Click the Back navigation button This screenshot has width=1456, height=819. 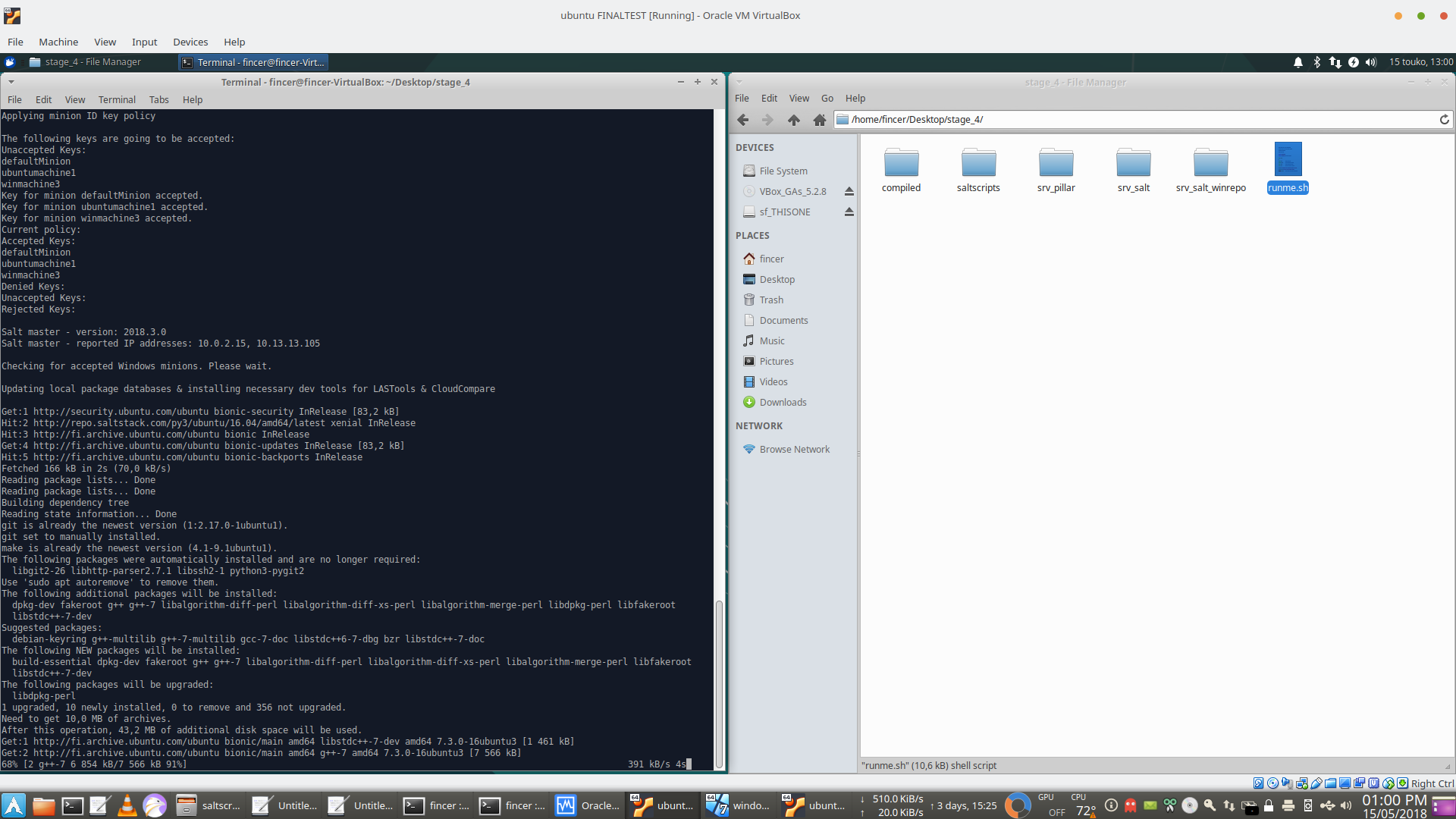[x=743, y=119]
